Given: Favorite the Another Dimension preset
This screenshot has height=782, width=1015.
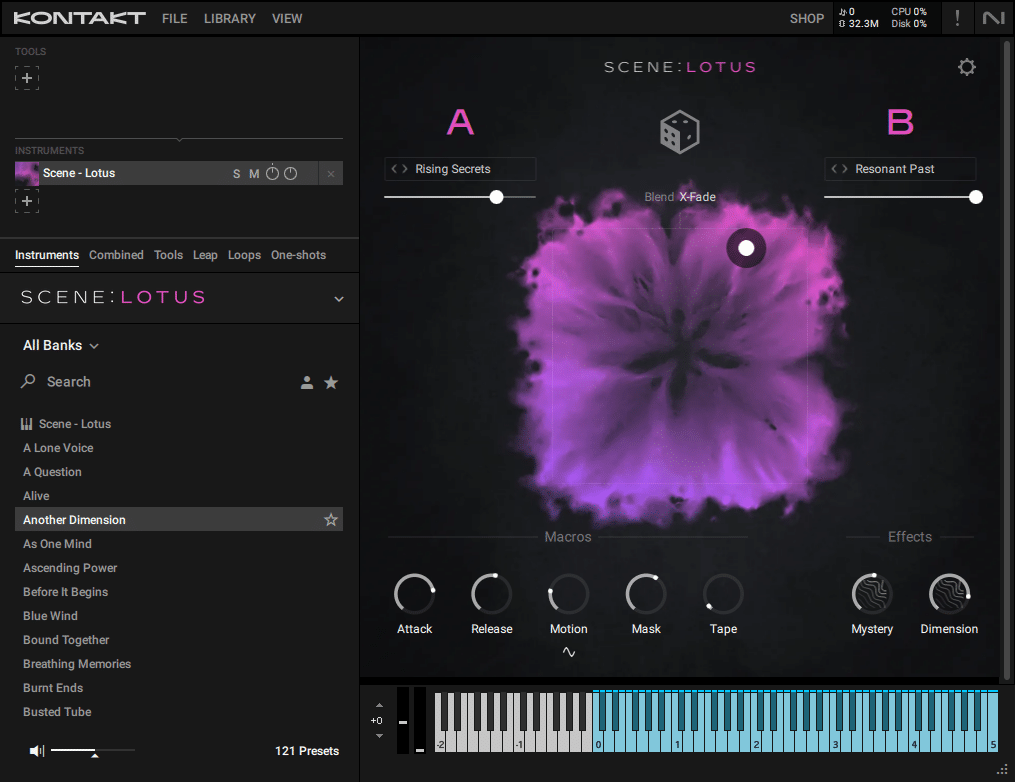Looking at the screenshot, I should [331, 520].
